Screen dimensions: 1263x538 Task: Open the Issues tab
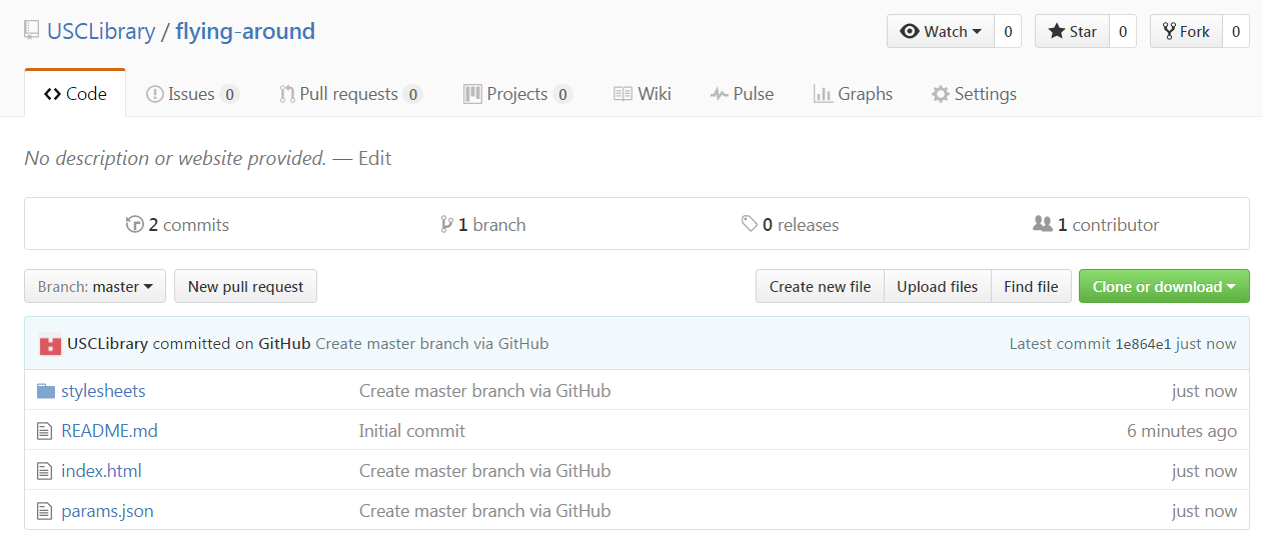[x=192, y=94]
